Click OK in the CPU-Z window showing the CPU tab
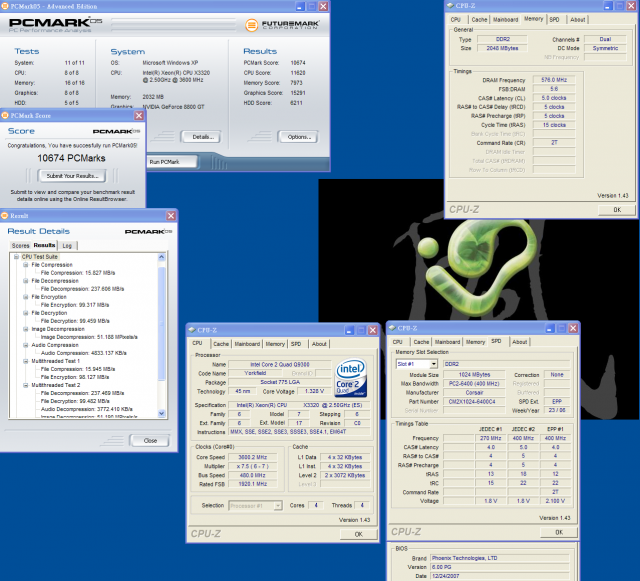This screenshot has width=640, height=581. (x=358, y=534)
